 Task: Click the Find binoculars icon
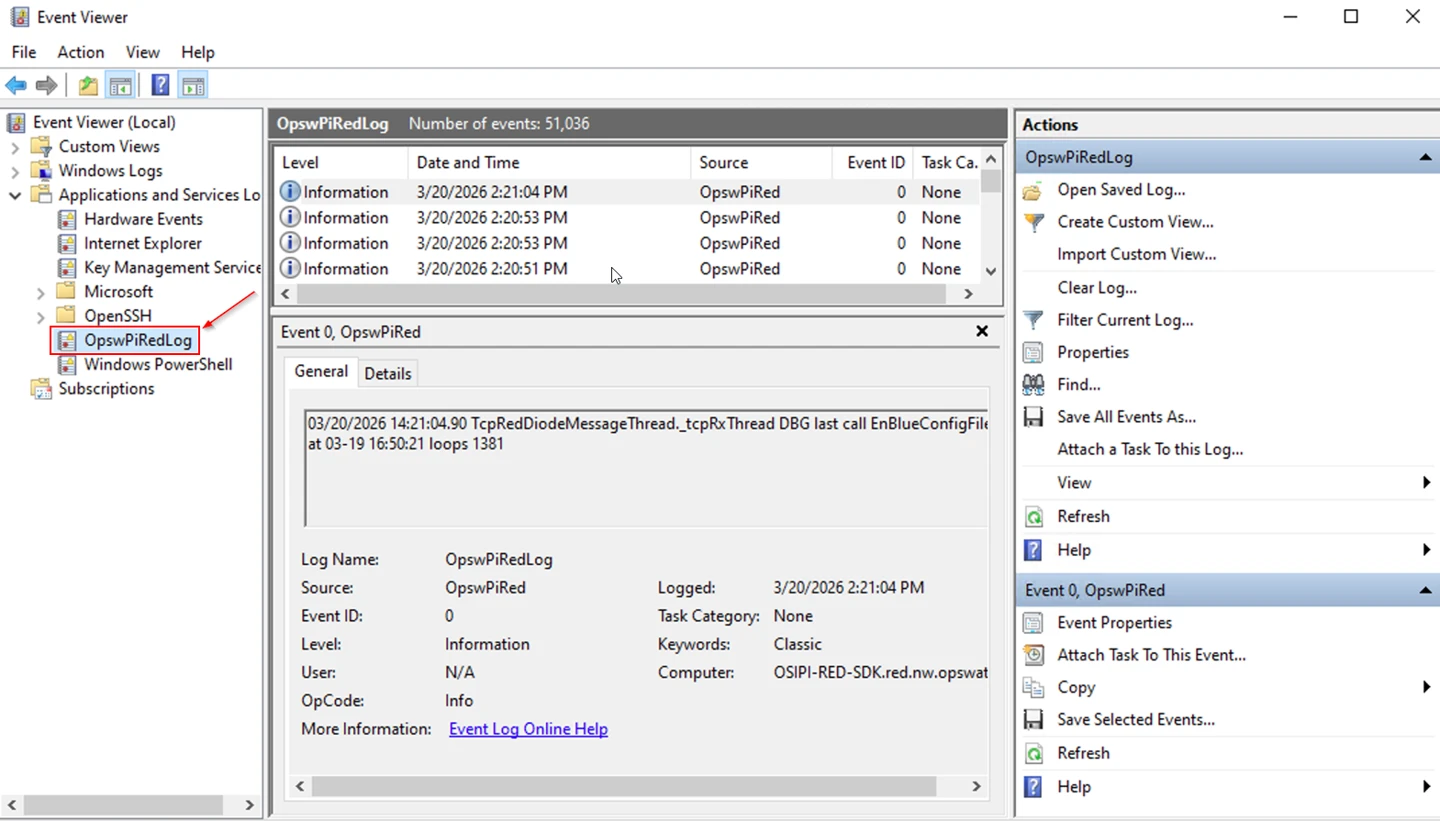[1033, 384]
